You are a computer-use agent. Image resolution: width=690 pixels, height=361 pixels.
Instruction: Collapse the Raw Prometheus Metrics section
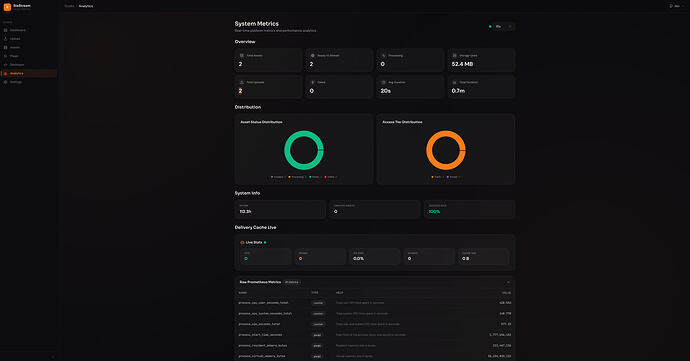point(508,282)
